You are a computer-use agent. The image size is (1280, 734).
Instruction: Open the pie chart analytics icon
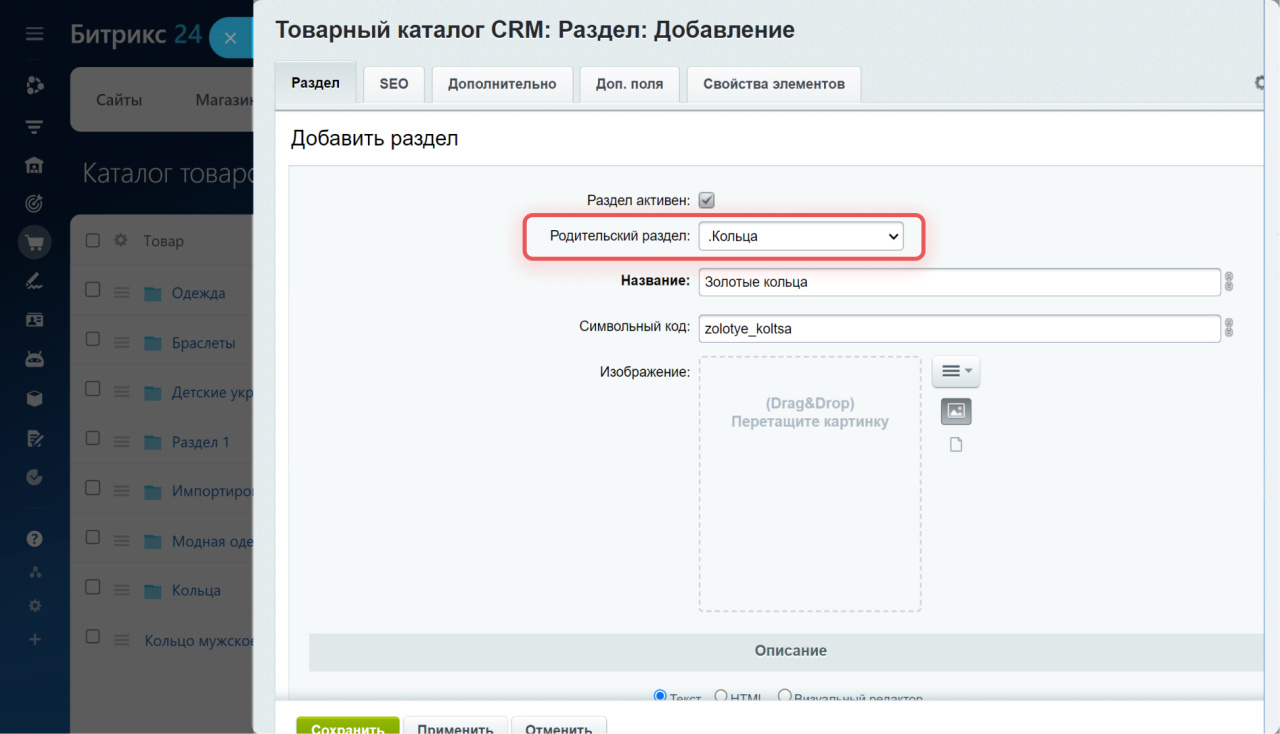(35, 477)
